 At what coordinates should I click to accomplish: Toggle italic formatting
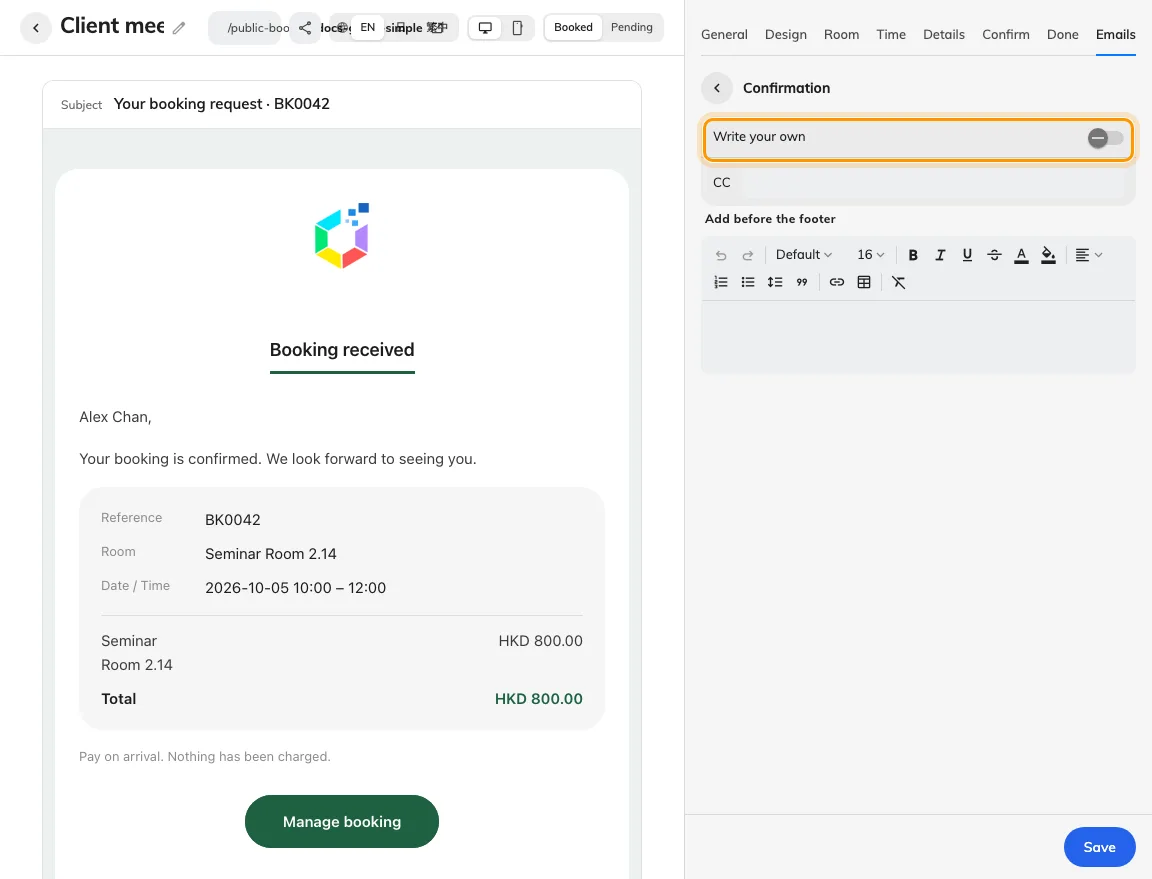coord(940,255)
